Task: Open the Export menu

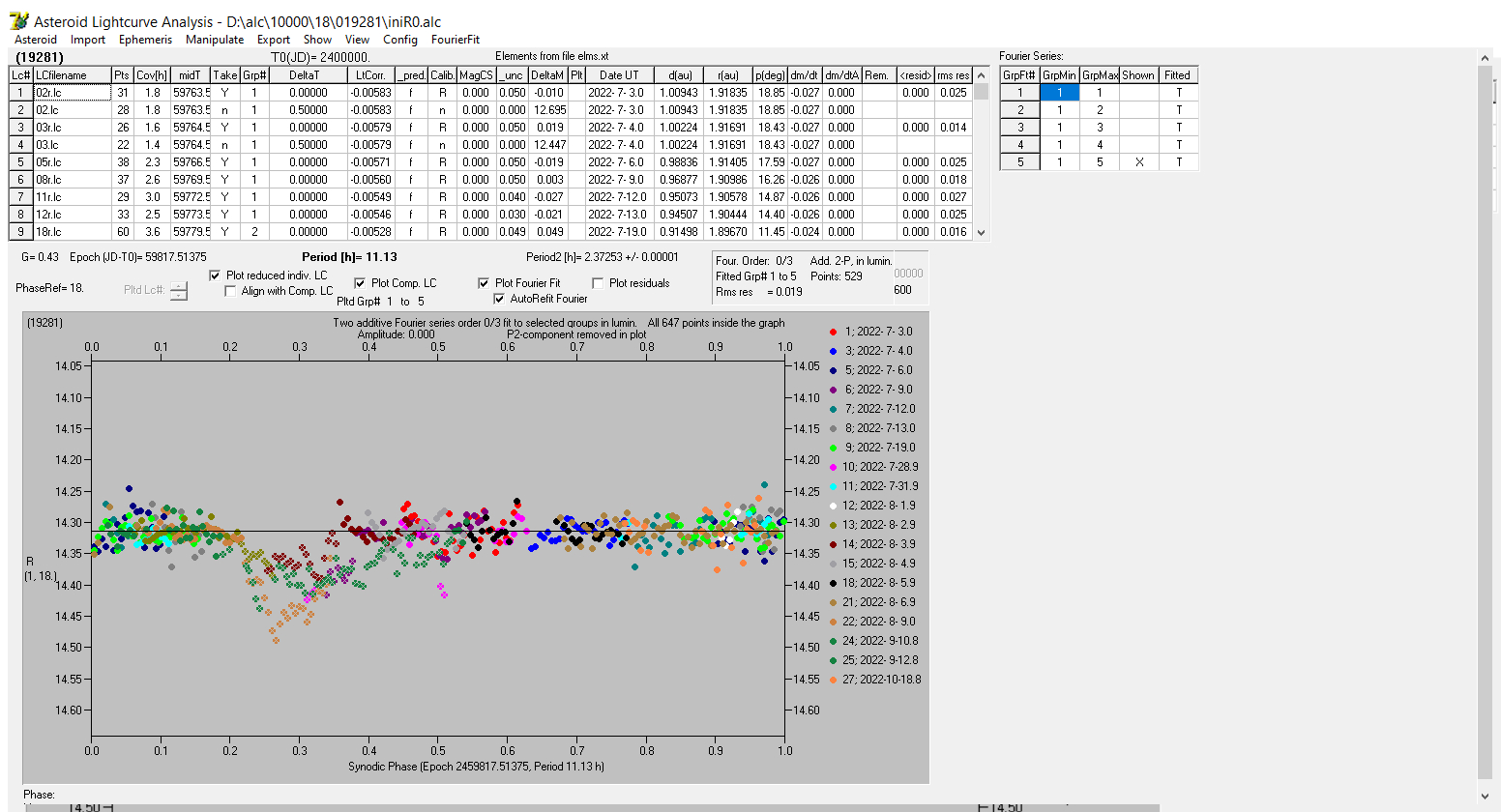Action: (274, 40)
